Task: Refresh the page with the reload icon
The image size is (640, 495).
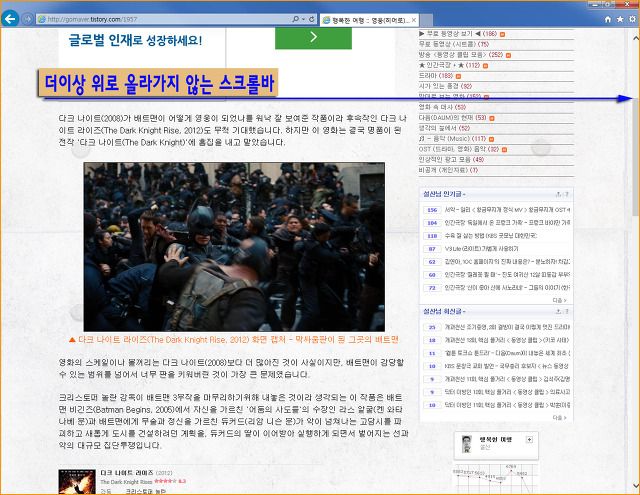Action: click(312, 19)
